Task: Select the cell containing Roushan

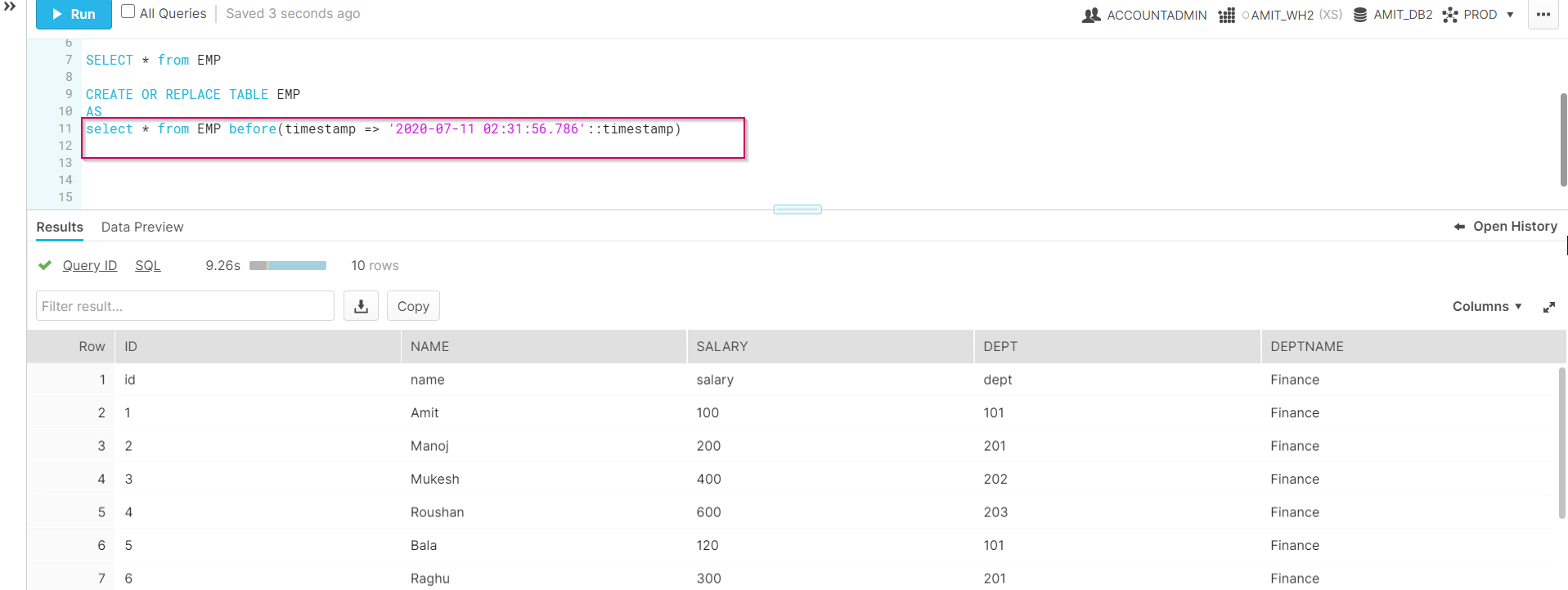Action: click(544, 512)
